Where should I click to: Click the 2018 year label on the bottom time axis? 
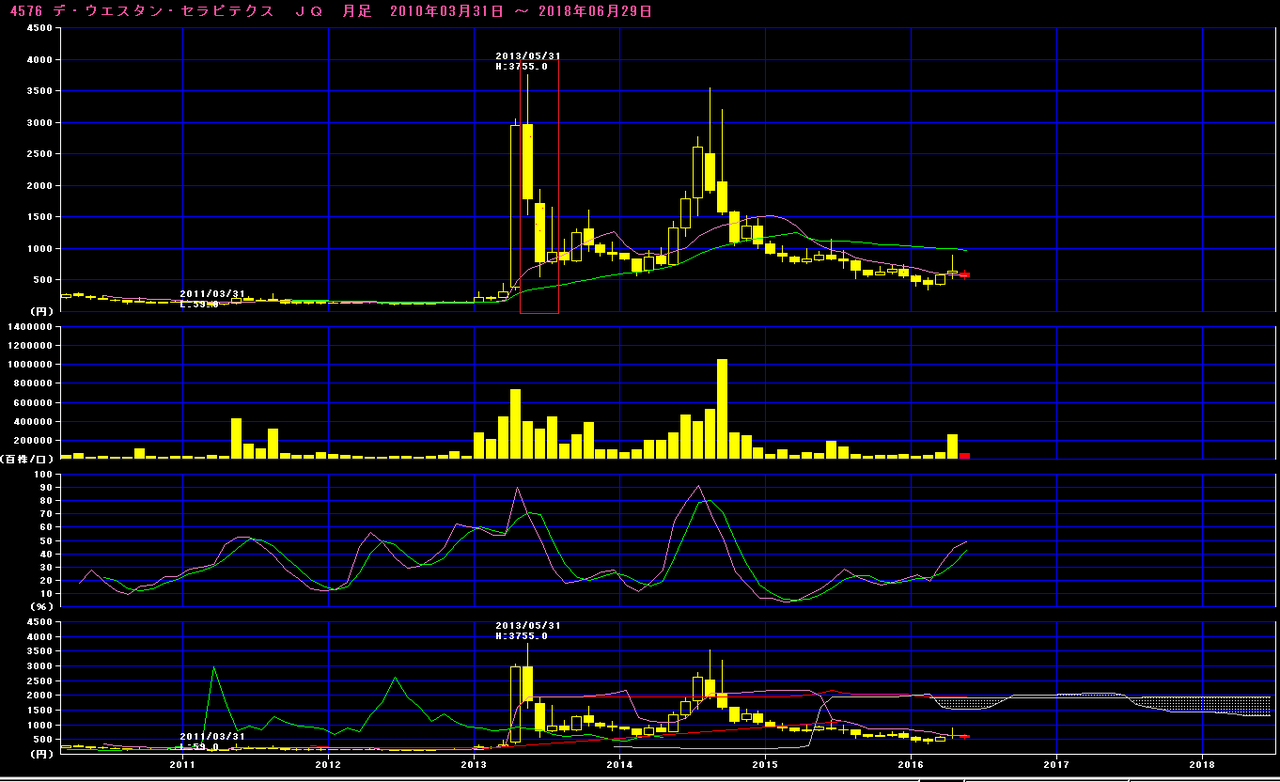tap(1202, 764)
